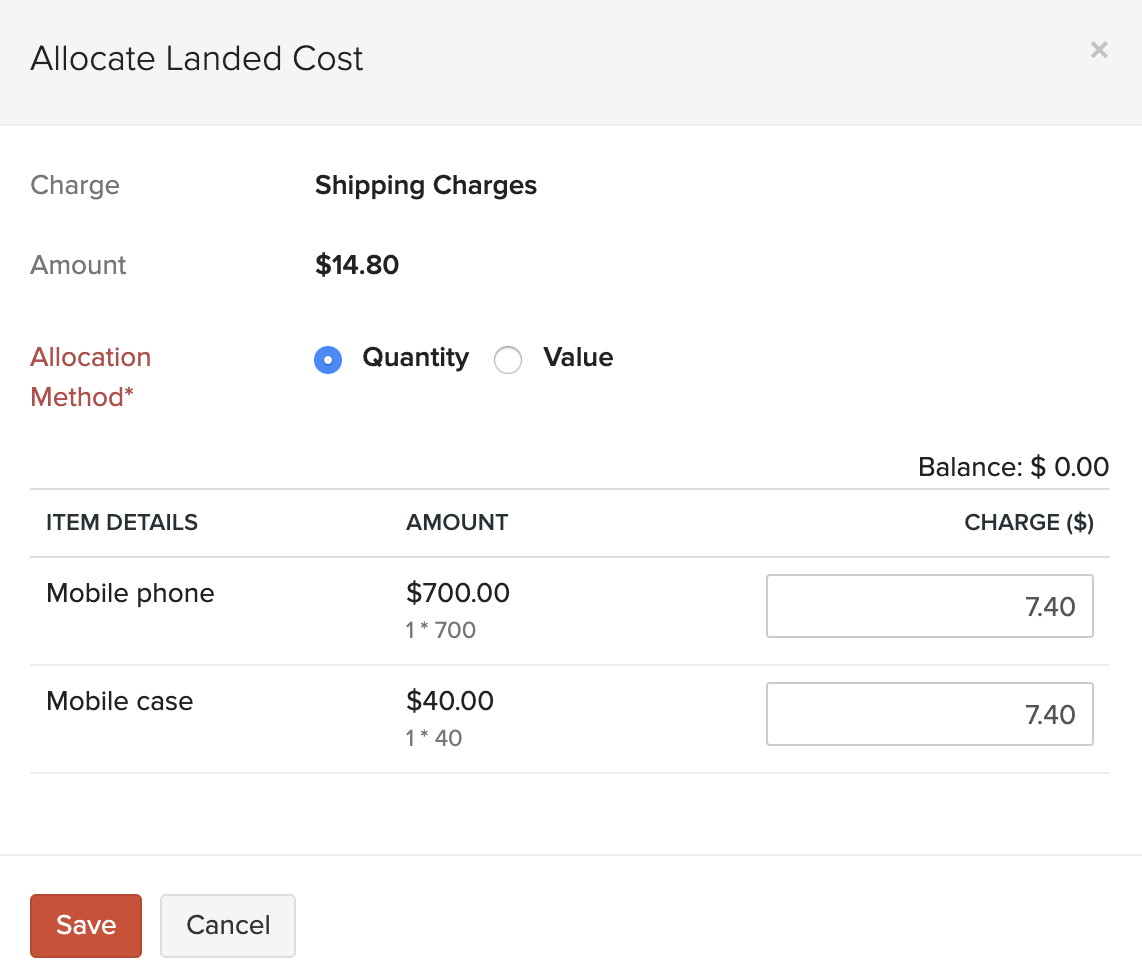Select the Quantity allocation method

328,360
